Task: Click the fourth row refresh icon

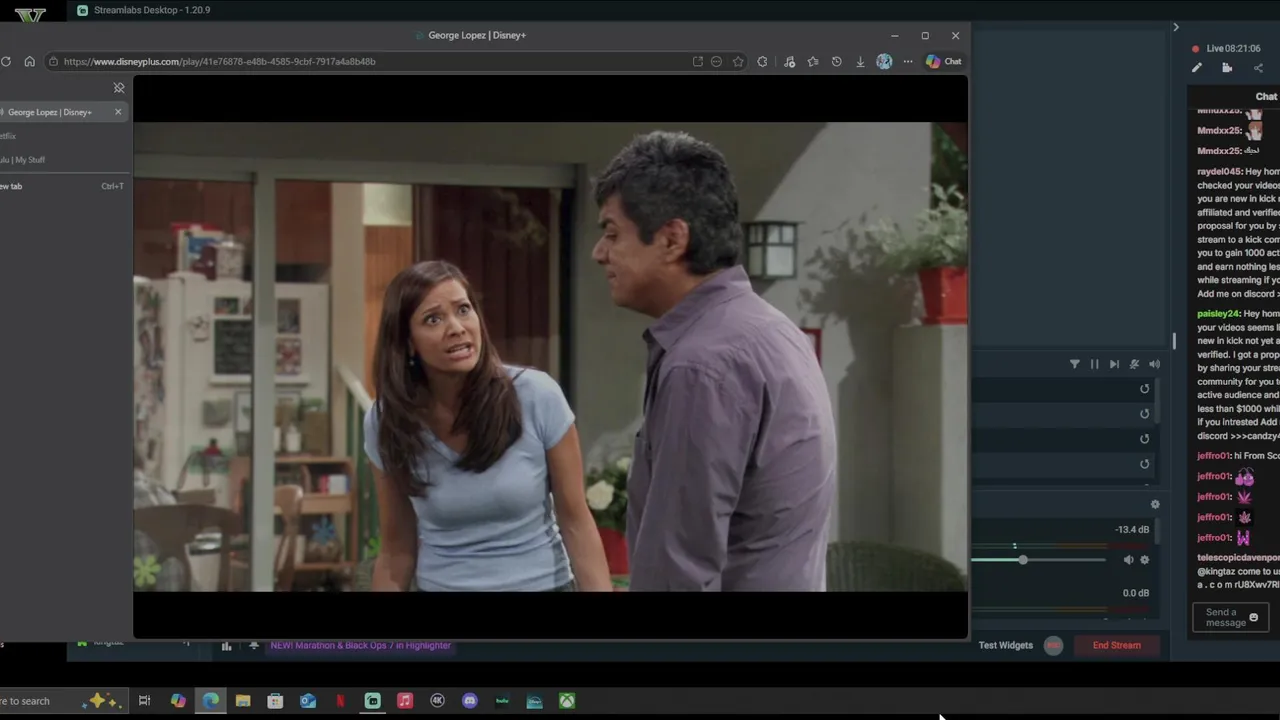Action: point(1145,464)
